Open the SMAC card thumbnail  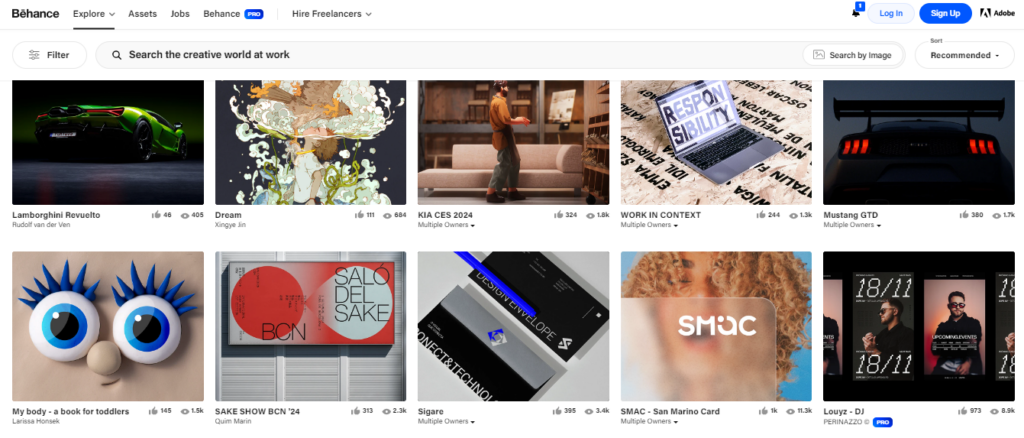pyautogui.click(x=716, y=326)
